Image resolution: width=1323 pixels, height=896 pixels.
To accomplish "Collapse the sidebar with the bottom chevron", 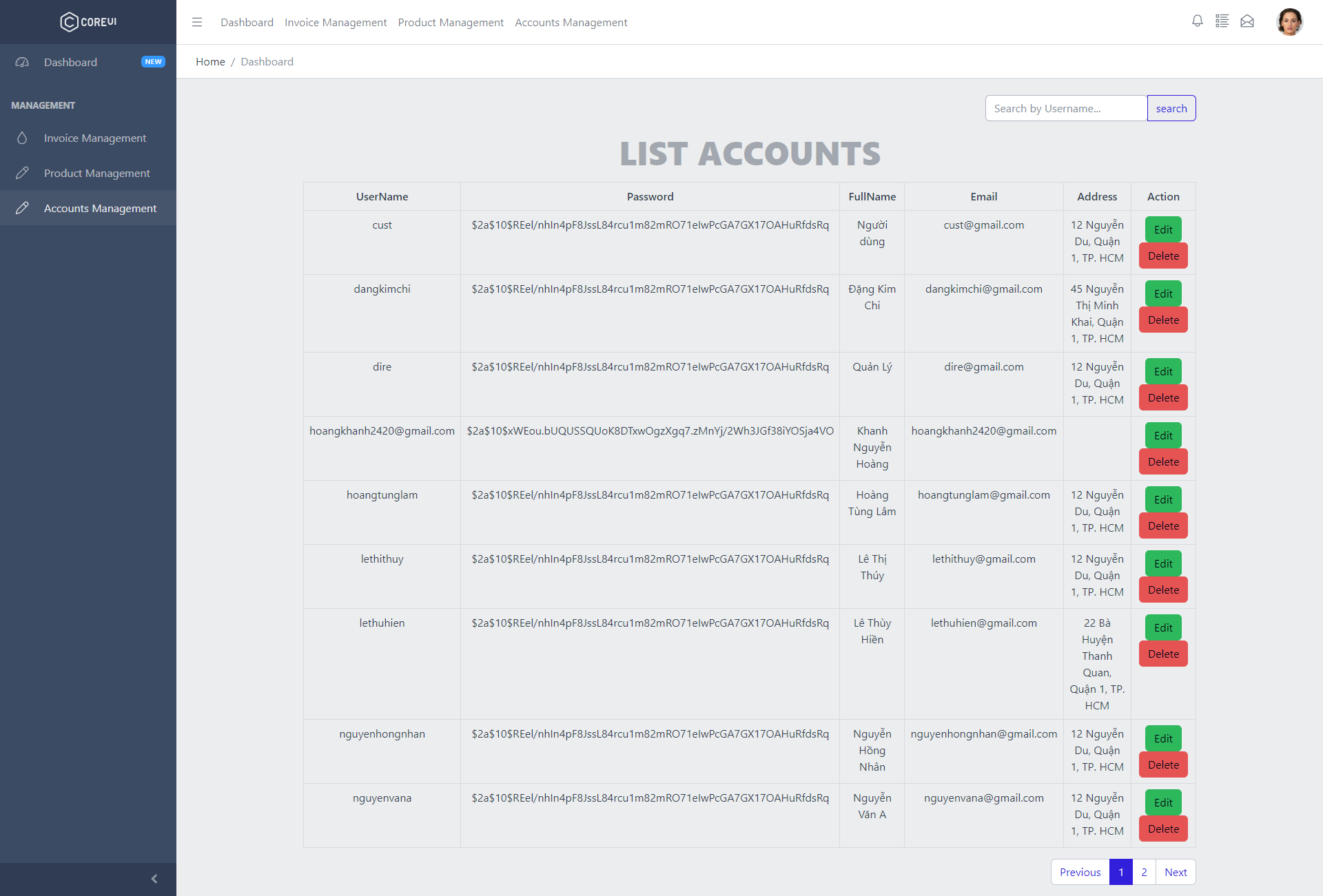I will click(x=154, y=879).
